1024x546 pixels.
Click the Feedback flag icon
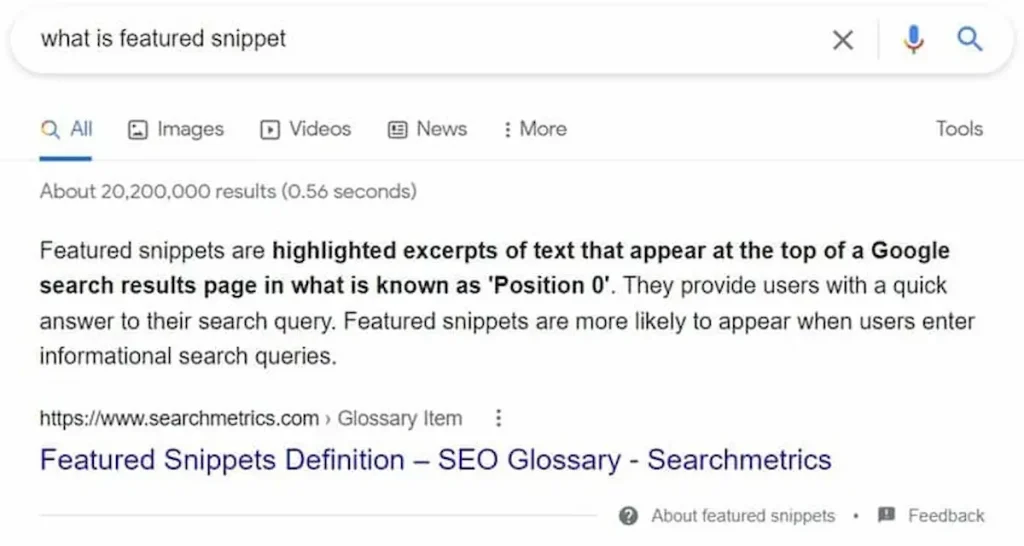tap(885, 516)
